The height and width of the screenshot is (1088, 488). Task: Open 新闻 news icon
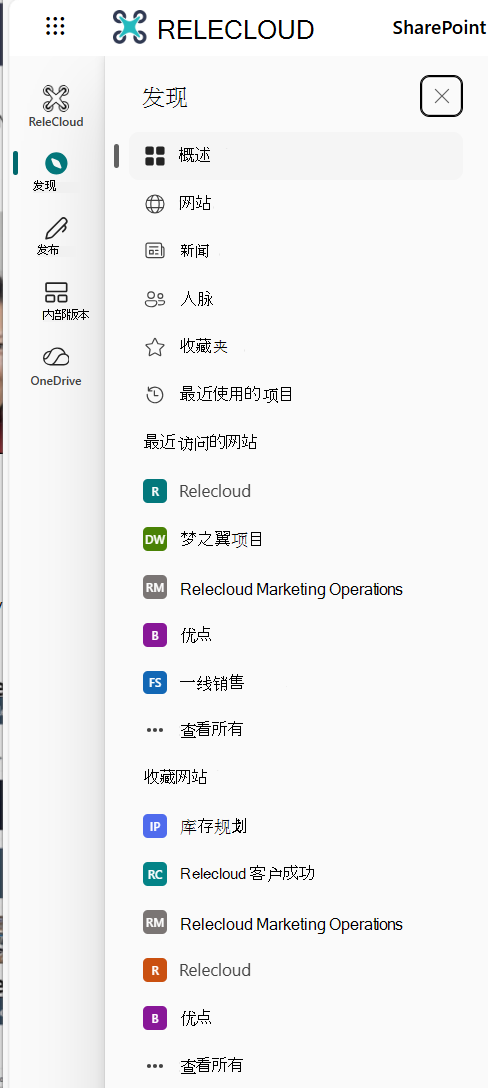[155, 250]
